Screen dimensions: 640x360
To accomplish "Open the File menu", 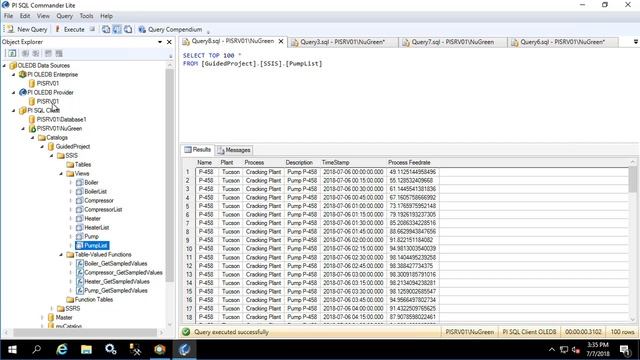I will point(9,16).
